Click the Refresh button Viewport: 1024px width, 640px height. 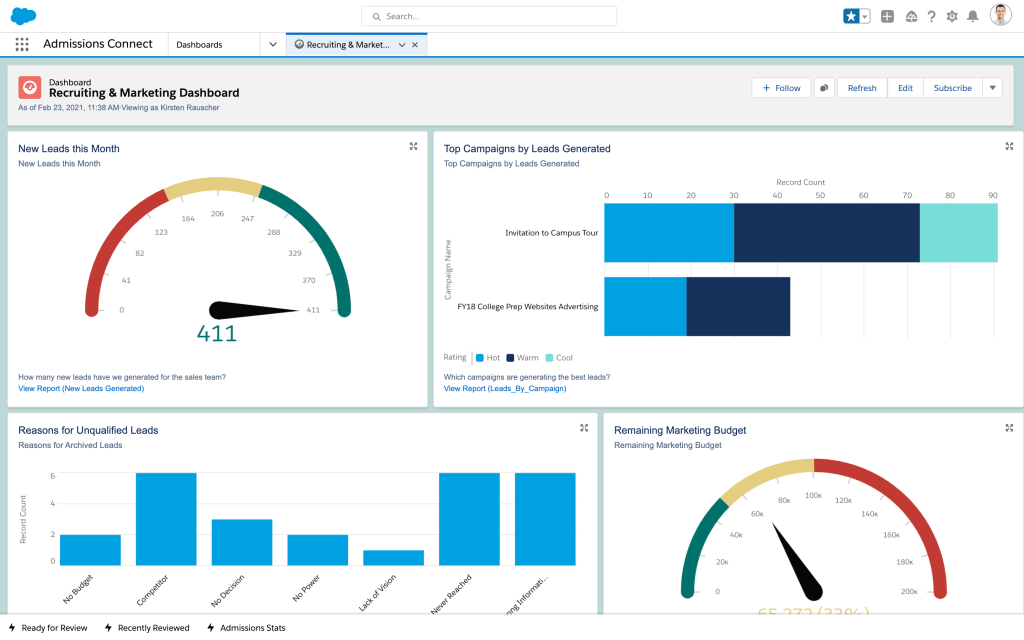point(861,88)
